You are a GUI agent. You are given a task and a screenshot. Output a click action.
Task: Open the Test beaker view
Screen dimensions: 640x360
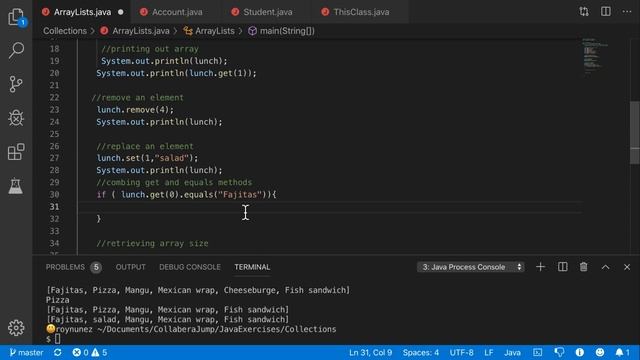coord(16,186)
